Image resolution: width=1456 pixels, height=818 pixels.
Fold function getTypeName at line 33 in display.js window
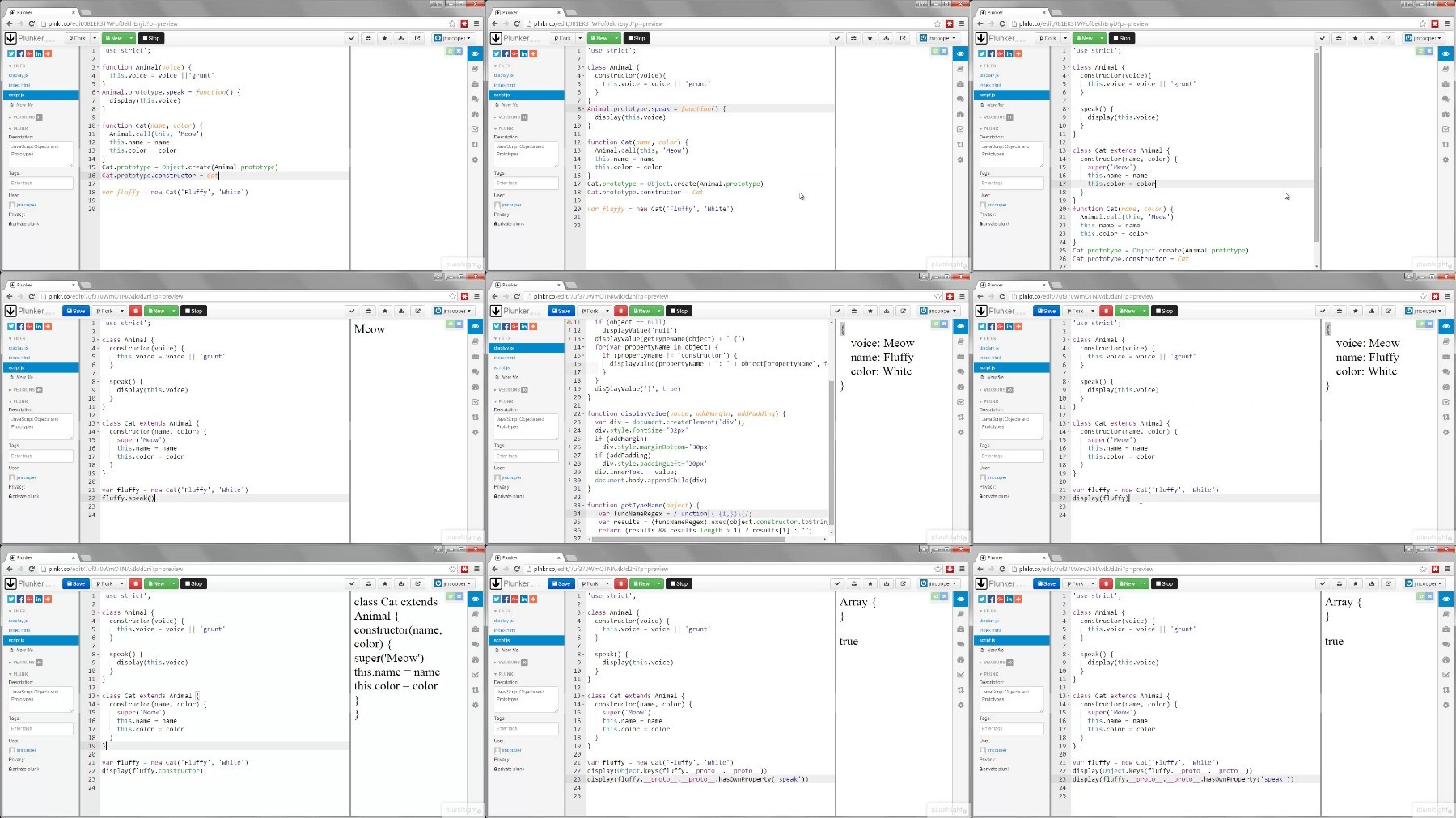(x=583, y=505)
